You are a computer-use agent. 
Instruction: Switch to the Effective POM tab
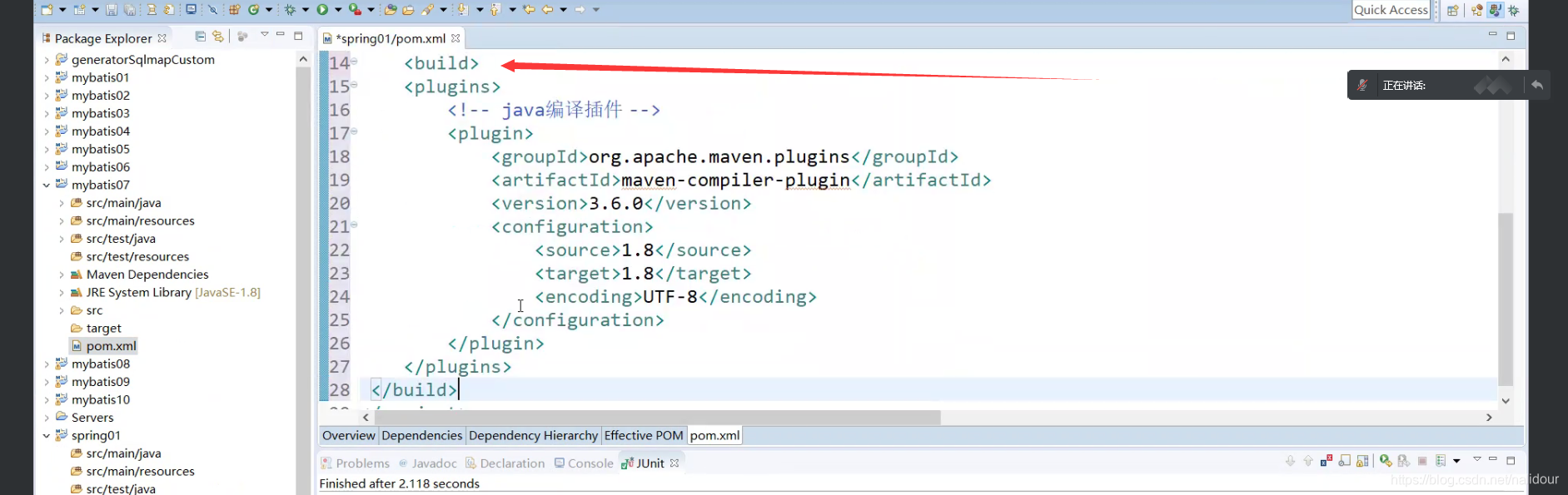tap(644, 435)
